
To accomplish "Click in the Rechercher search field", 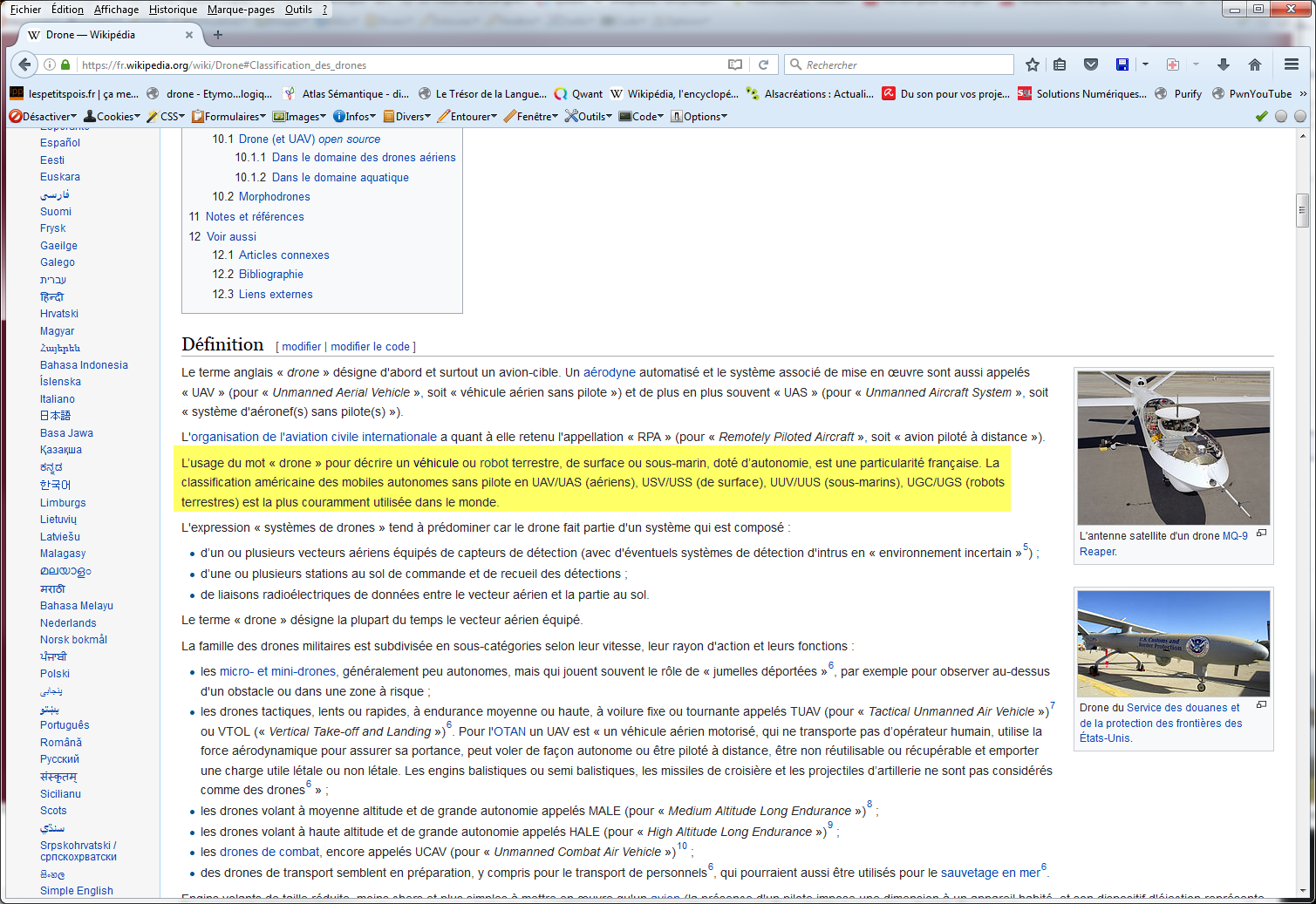I will (905, 65).
